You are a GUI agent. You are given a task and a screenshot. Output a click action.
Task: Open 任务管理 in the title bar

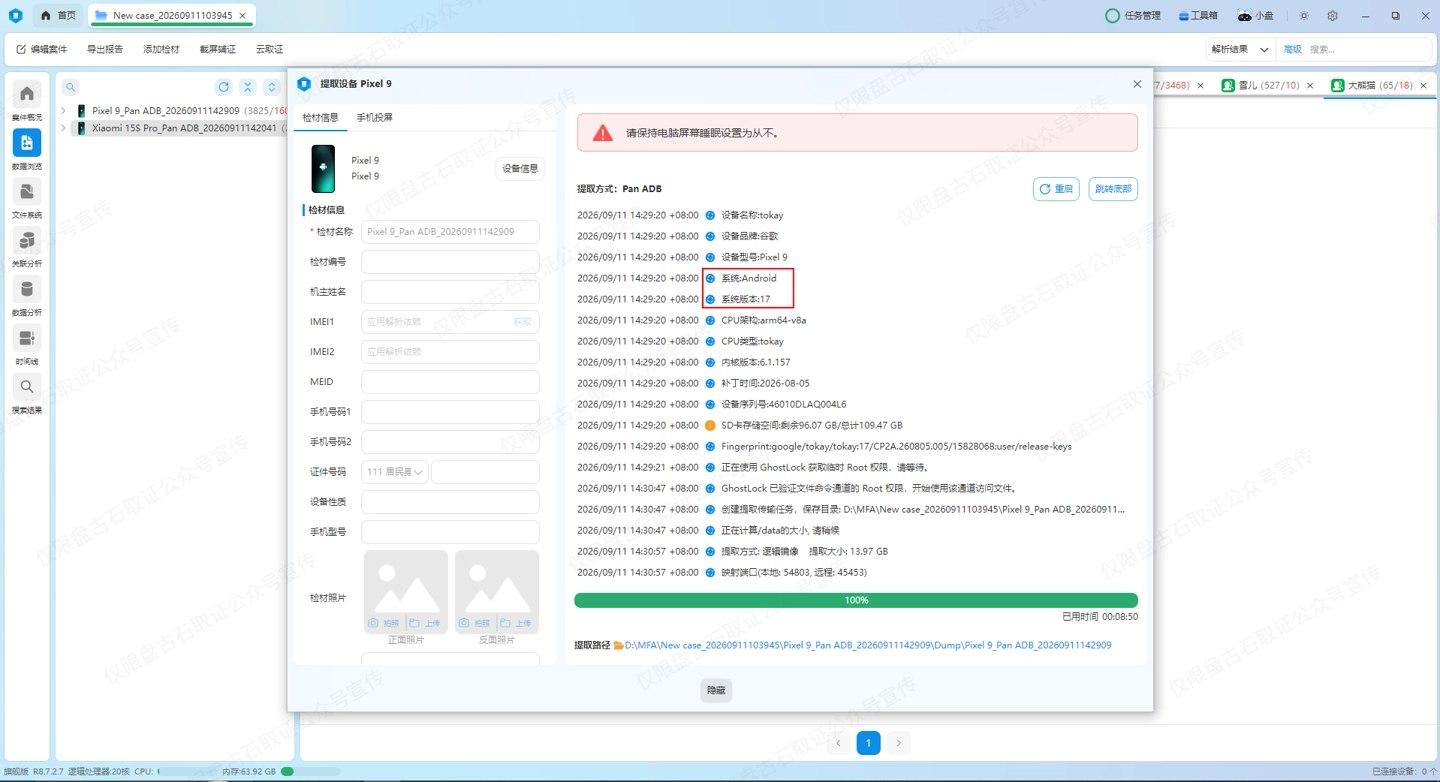pos(1133,16)
